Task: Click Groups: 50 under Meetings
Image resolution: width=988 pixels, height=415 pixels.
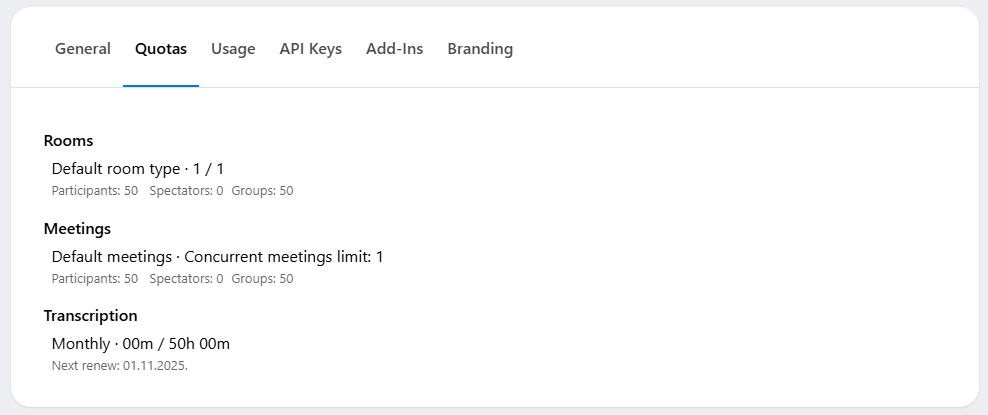Action: [x=262, y=279]
